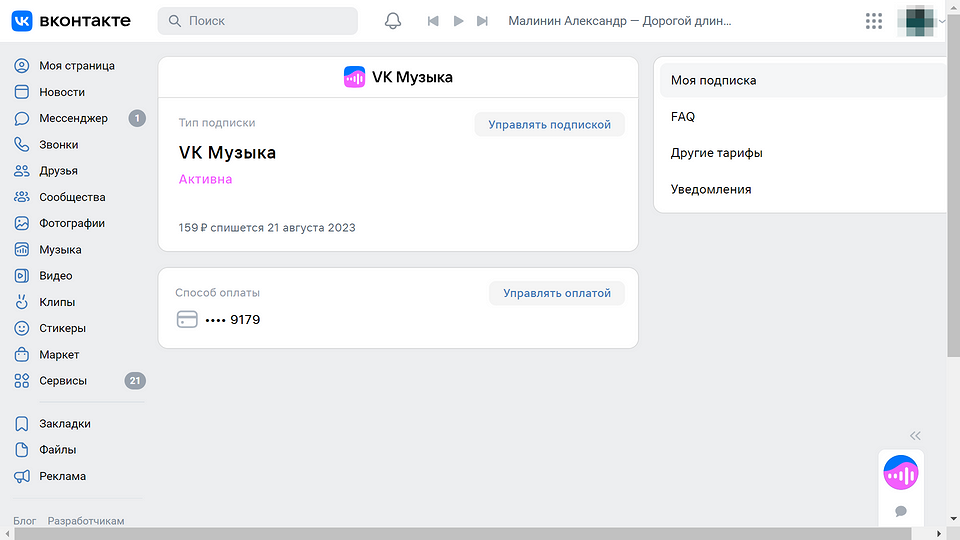Go to Clips in the sidebar
This screenshot has width=960, height=540.
coord(57,302)
